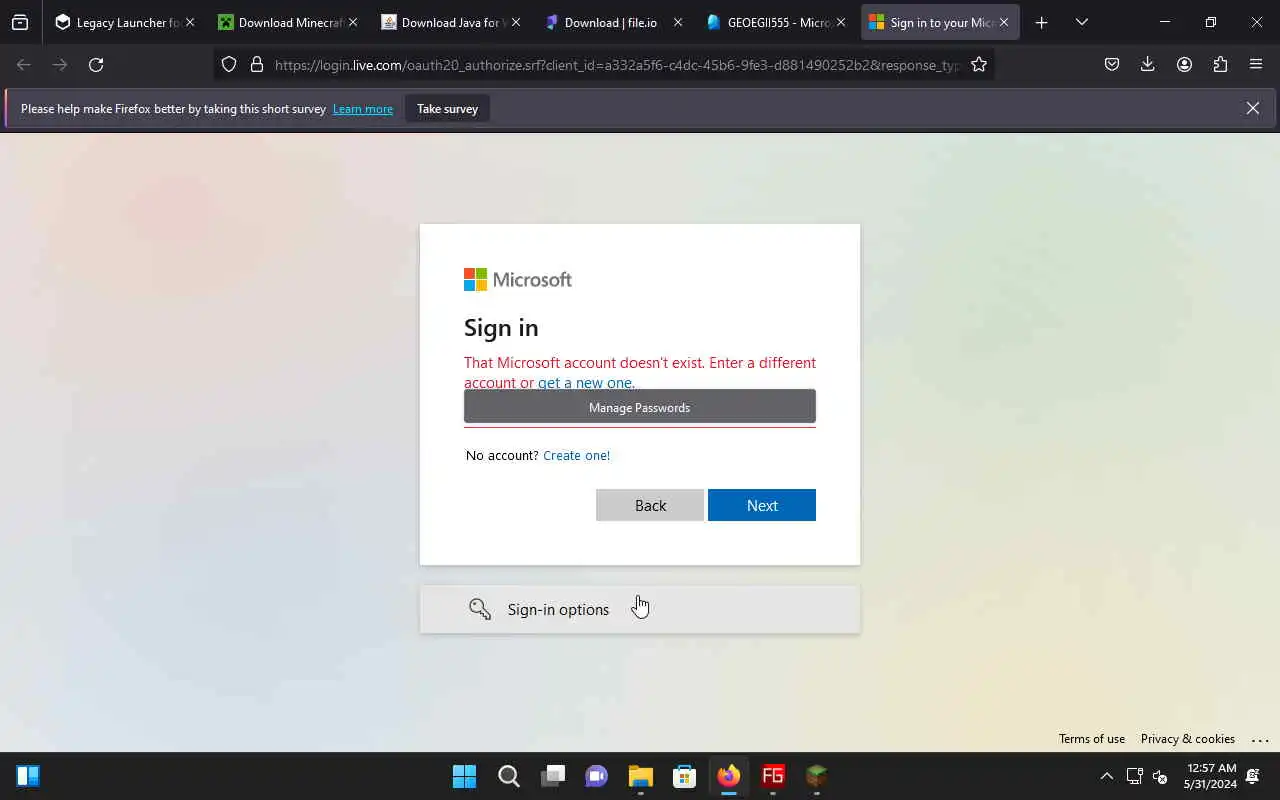Open the Terms of use link
1280x800 pixels.
pos(1092,739)
